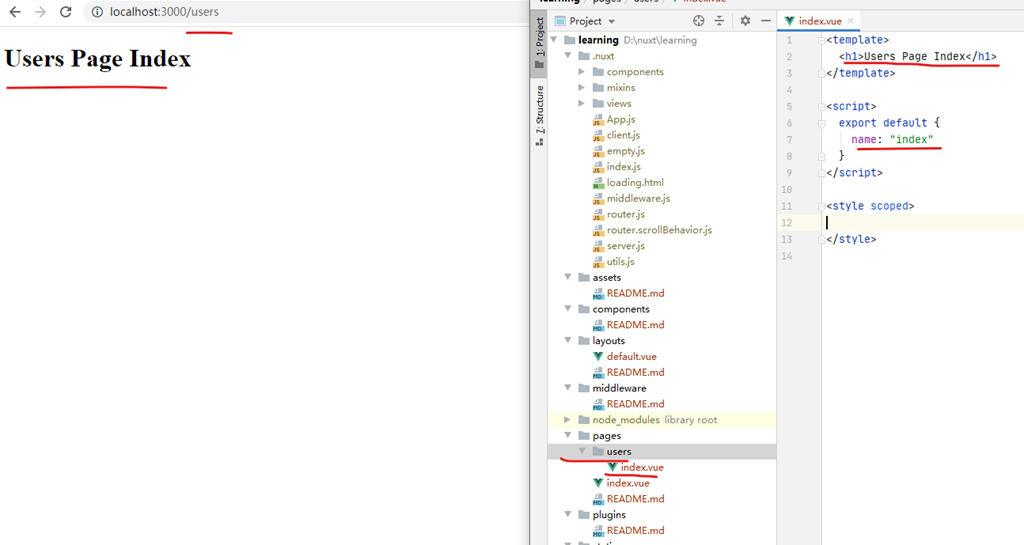Open Project panel settings gear
The width and height of the screenshot is (1024, 545).
click(x=745, y=21)
